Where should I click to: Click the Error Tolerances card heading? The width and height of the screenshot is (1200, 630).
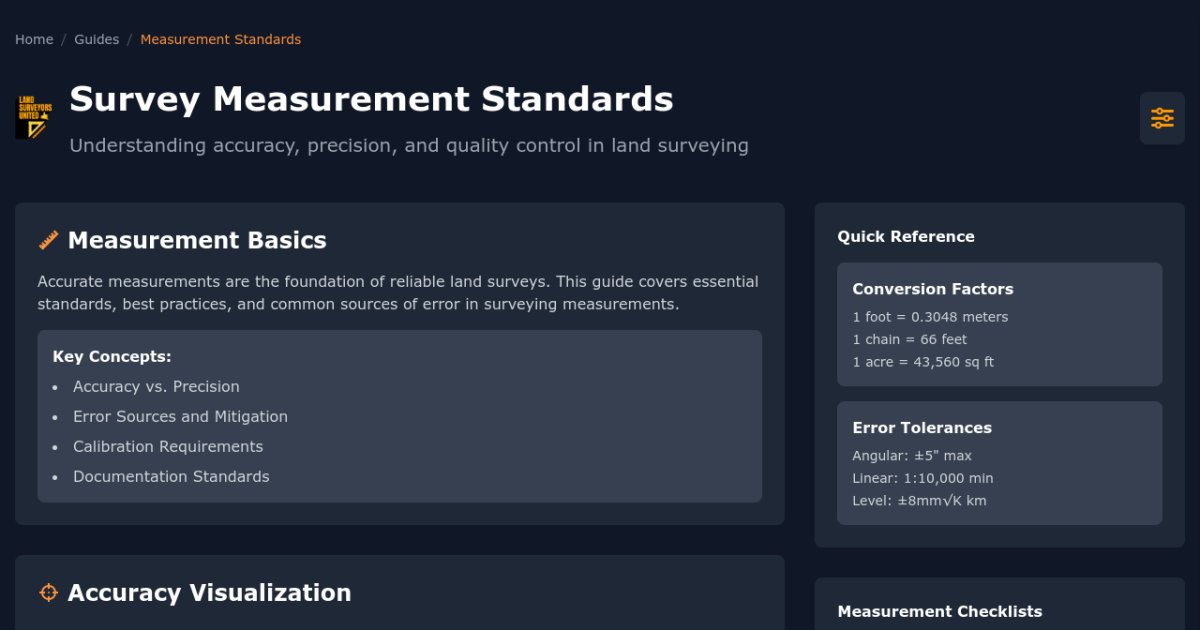pyautogui.click(x=921, y=428)
